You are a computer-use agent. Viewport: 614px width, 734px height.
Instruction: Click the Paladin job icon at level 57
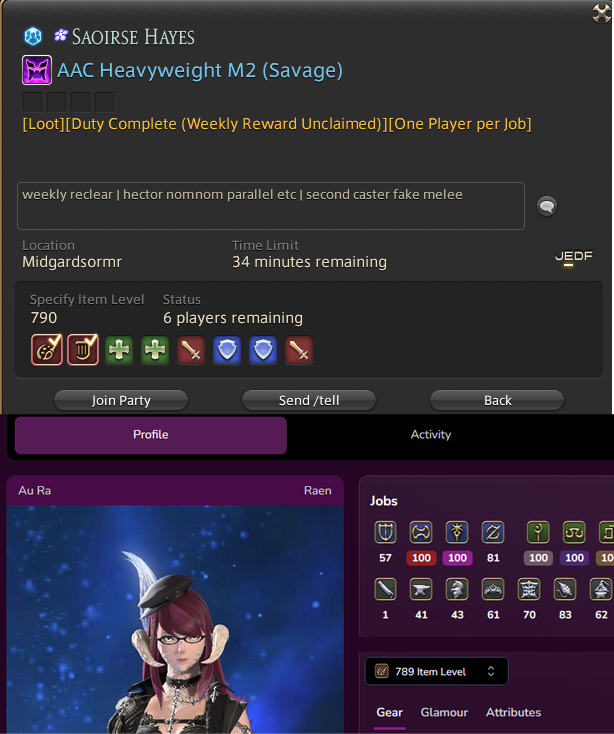tap(385, 532)
